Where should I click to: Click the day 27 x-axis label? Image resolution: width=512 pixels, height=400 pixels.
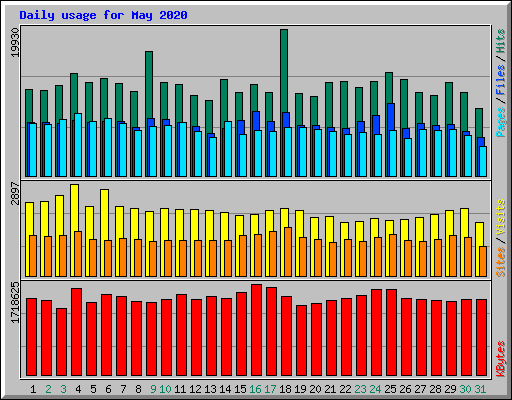coord(420,389)
